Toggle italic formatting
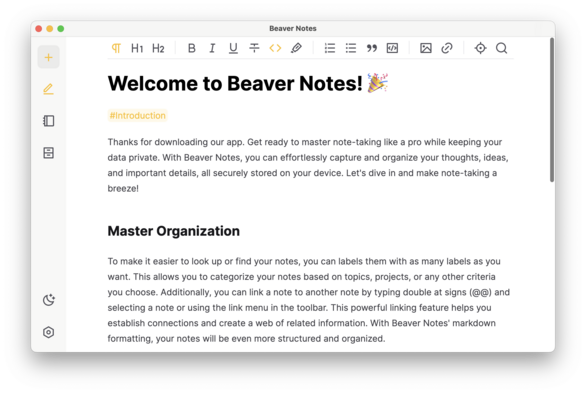The height and width of the screenshot is (393, 586). pos(212,48)
